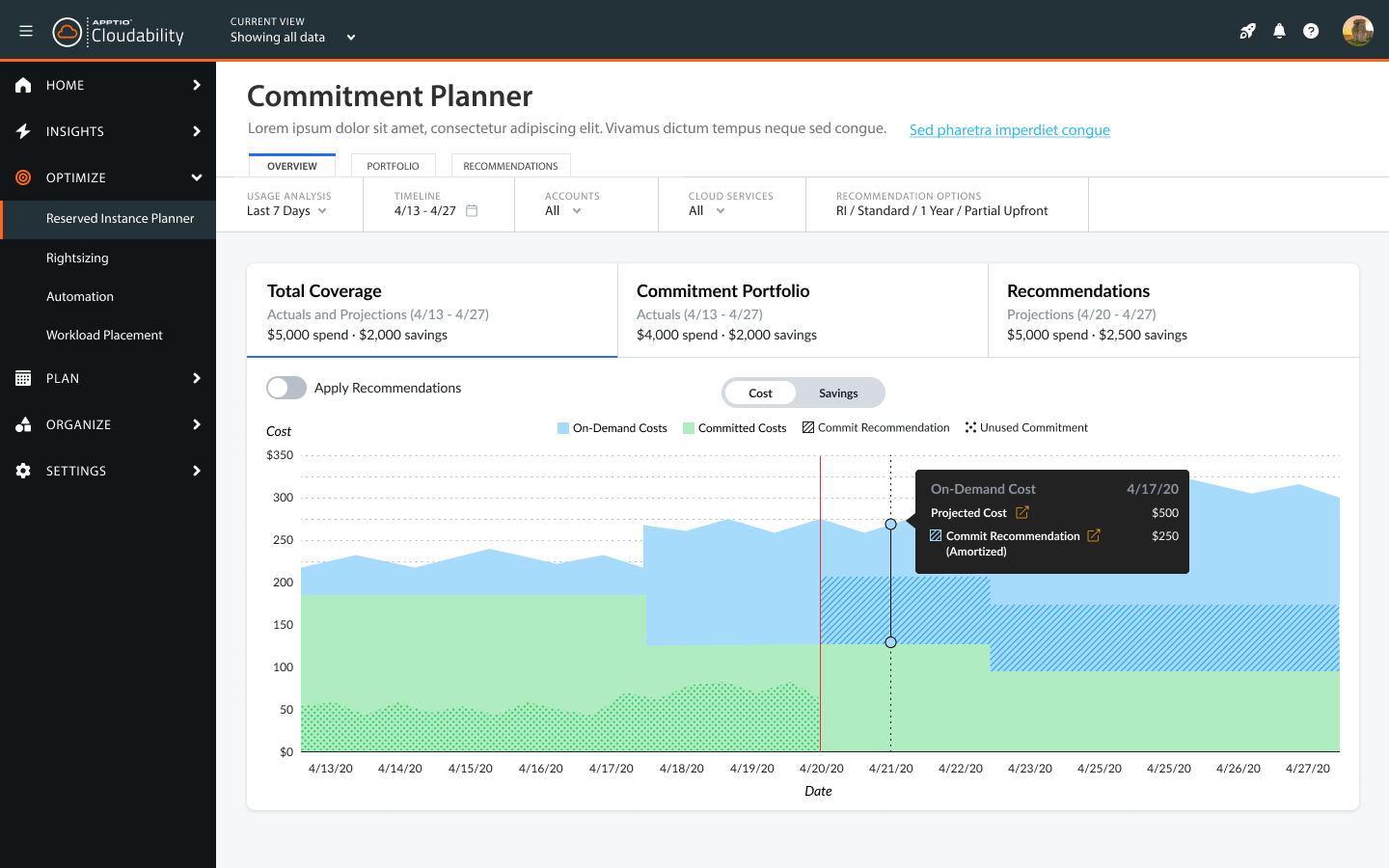Follow the Sed pharetra imperdiet congue link

(1009, 130)
